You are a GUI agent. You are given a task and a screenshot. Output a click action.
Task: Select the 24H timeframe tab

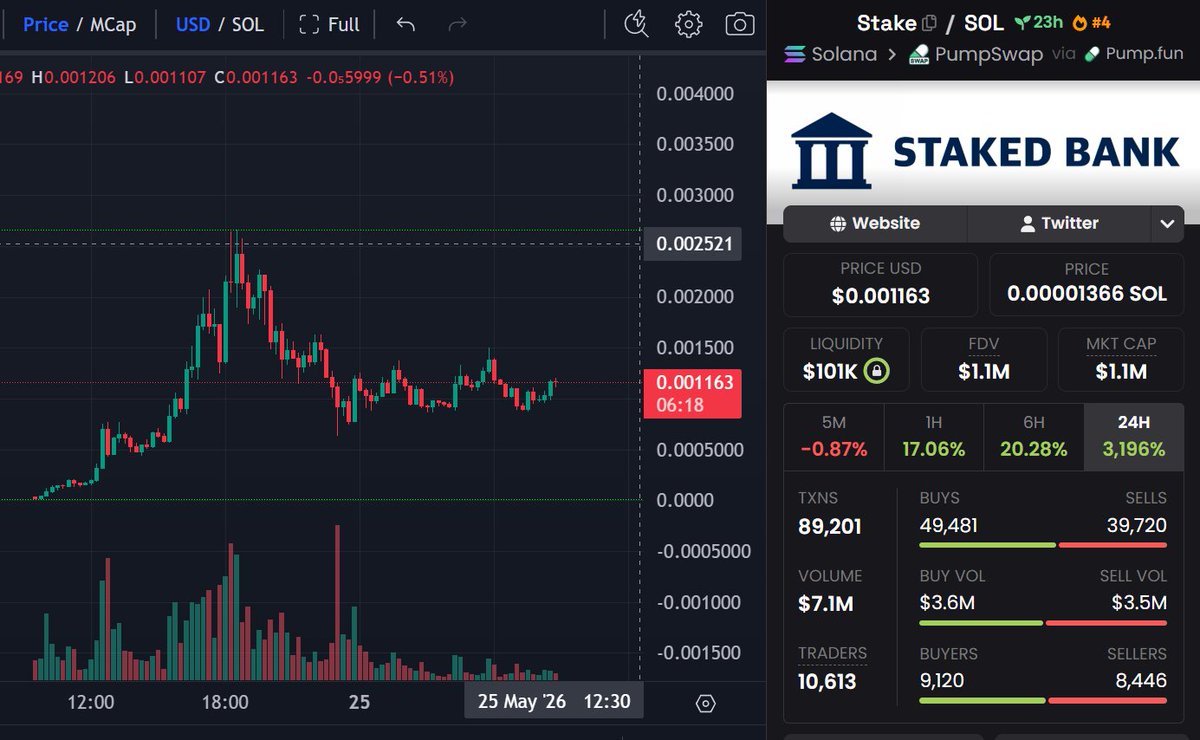(1134, 436)
